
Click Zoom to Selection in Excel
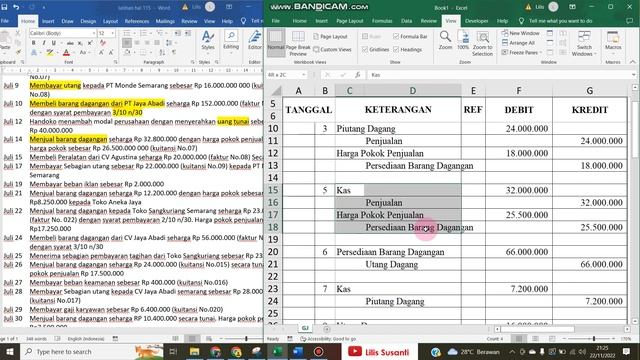point(482,43)
